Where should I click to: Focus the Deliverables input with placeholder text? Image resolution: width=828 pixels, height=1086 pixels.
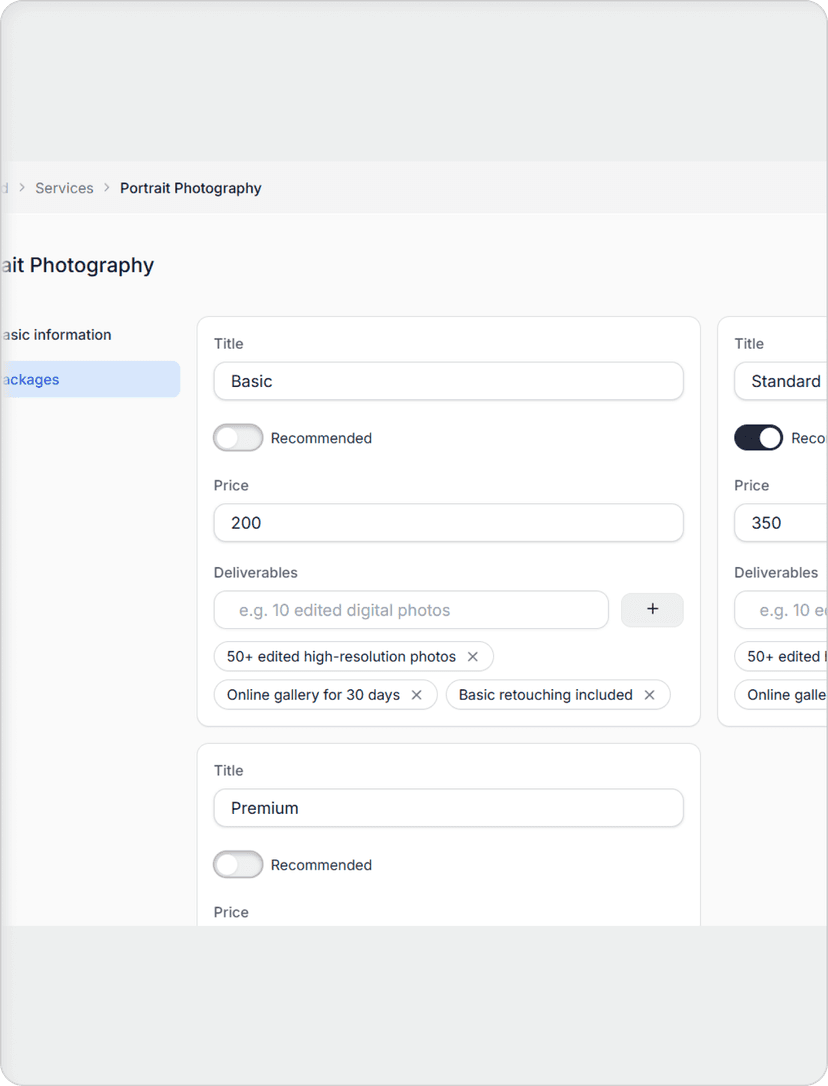point(410,610)
